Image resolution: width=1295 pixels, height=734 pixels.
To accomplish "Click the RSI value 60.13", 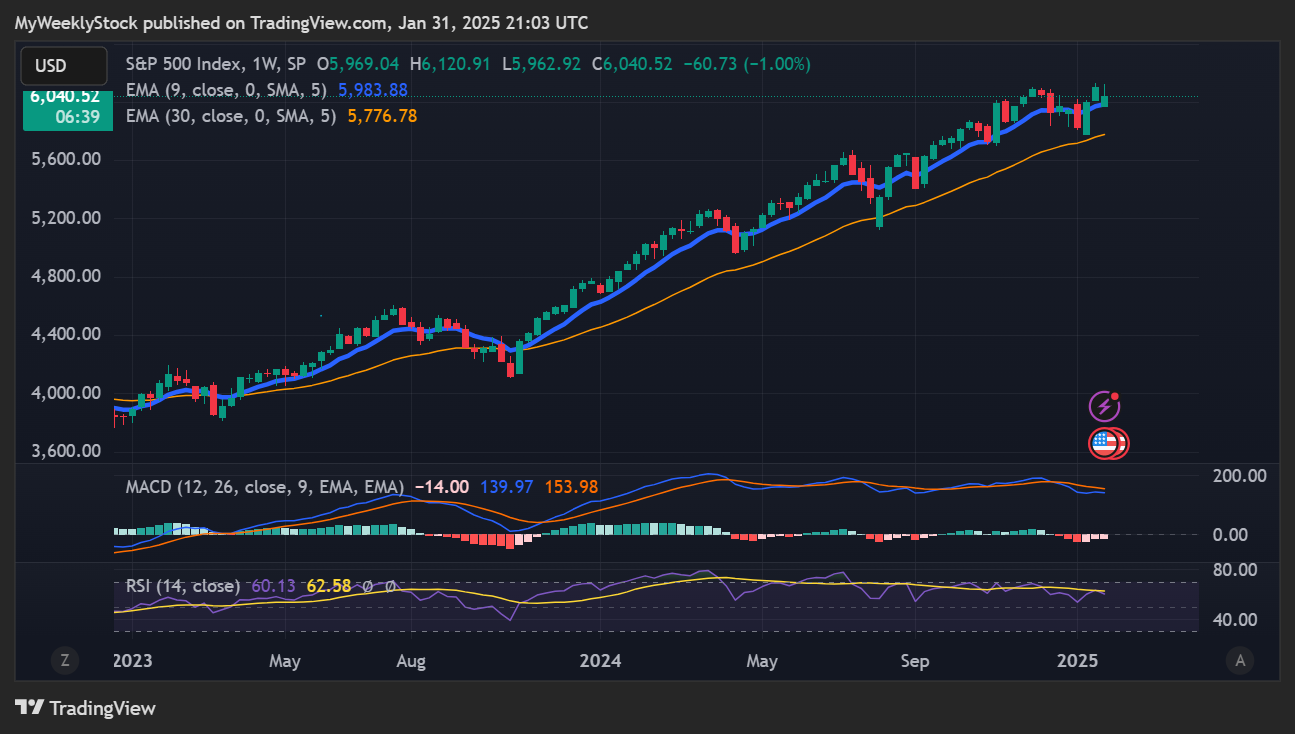I will [x=273, y=586].
